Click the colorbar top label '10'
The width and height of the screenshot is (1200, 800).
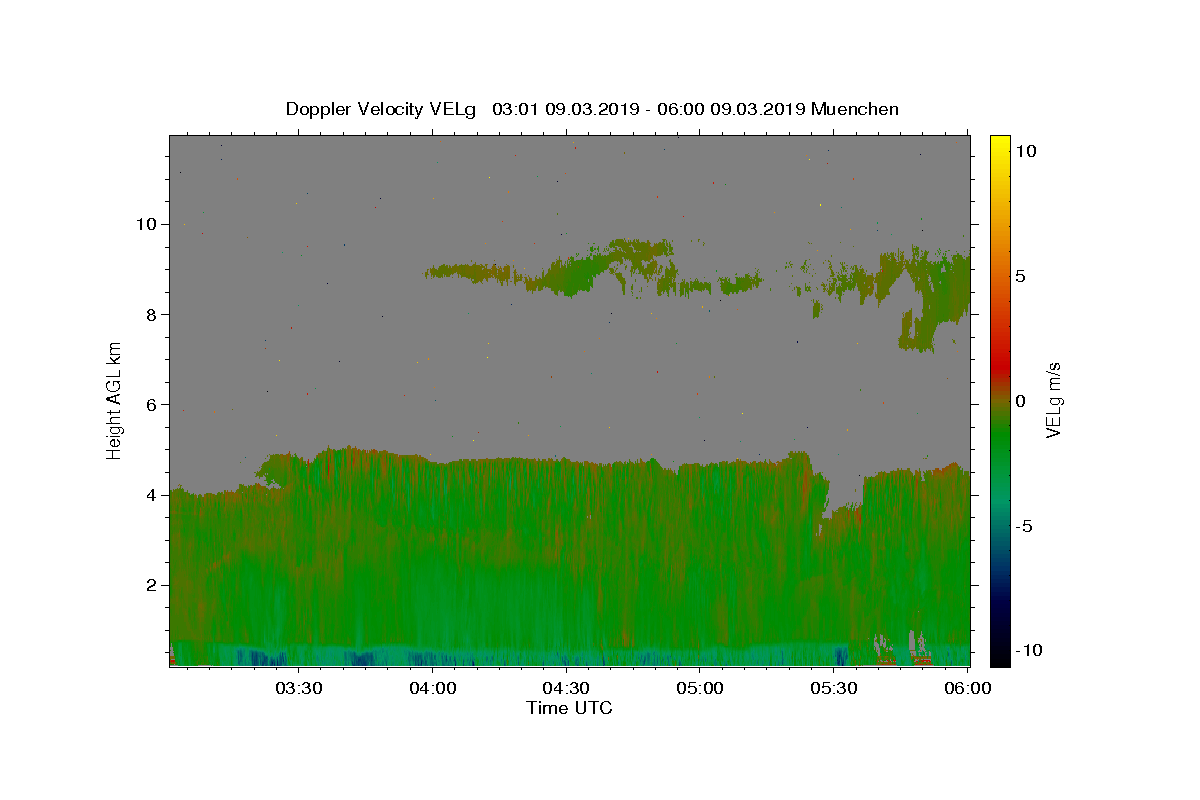(1026, 151)
